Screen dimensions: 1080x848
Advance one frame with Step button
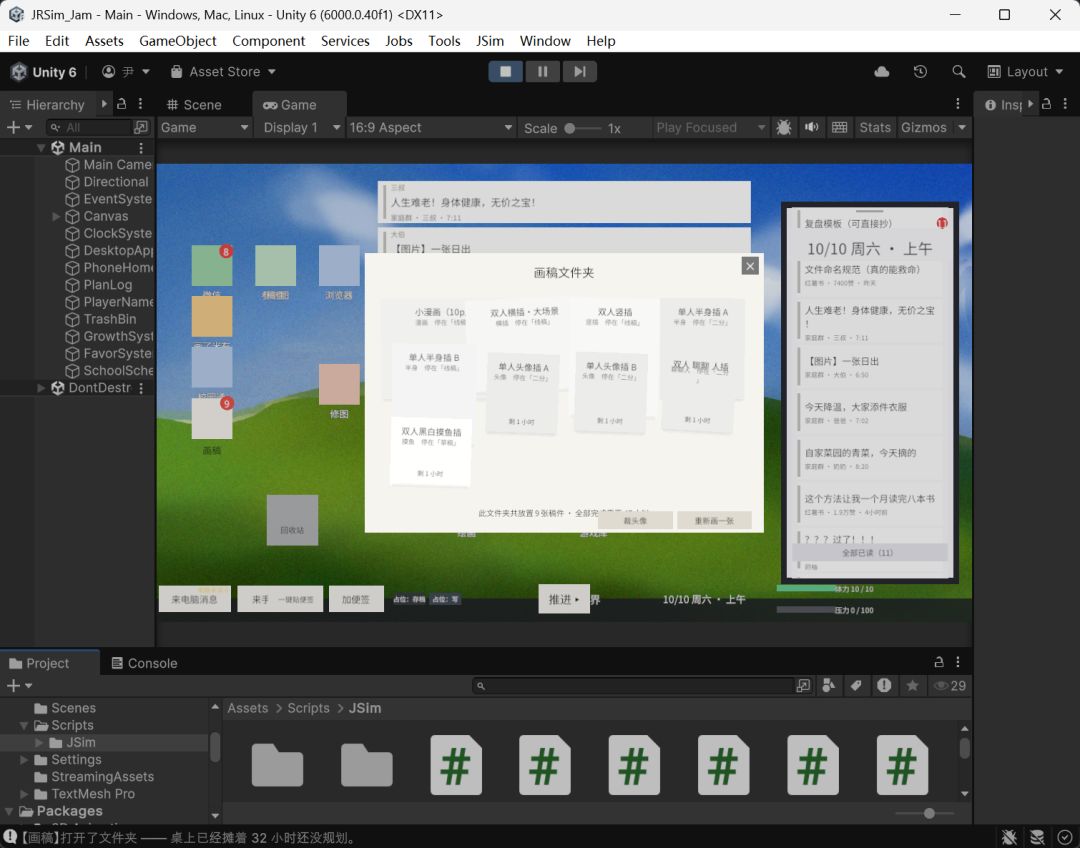(580, 72)
